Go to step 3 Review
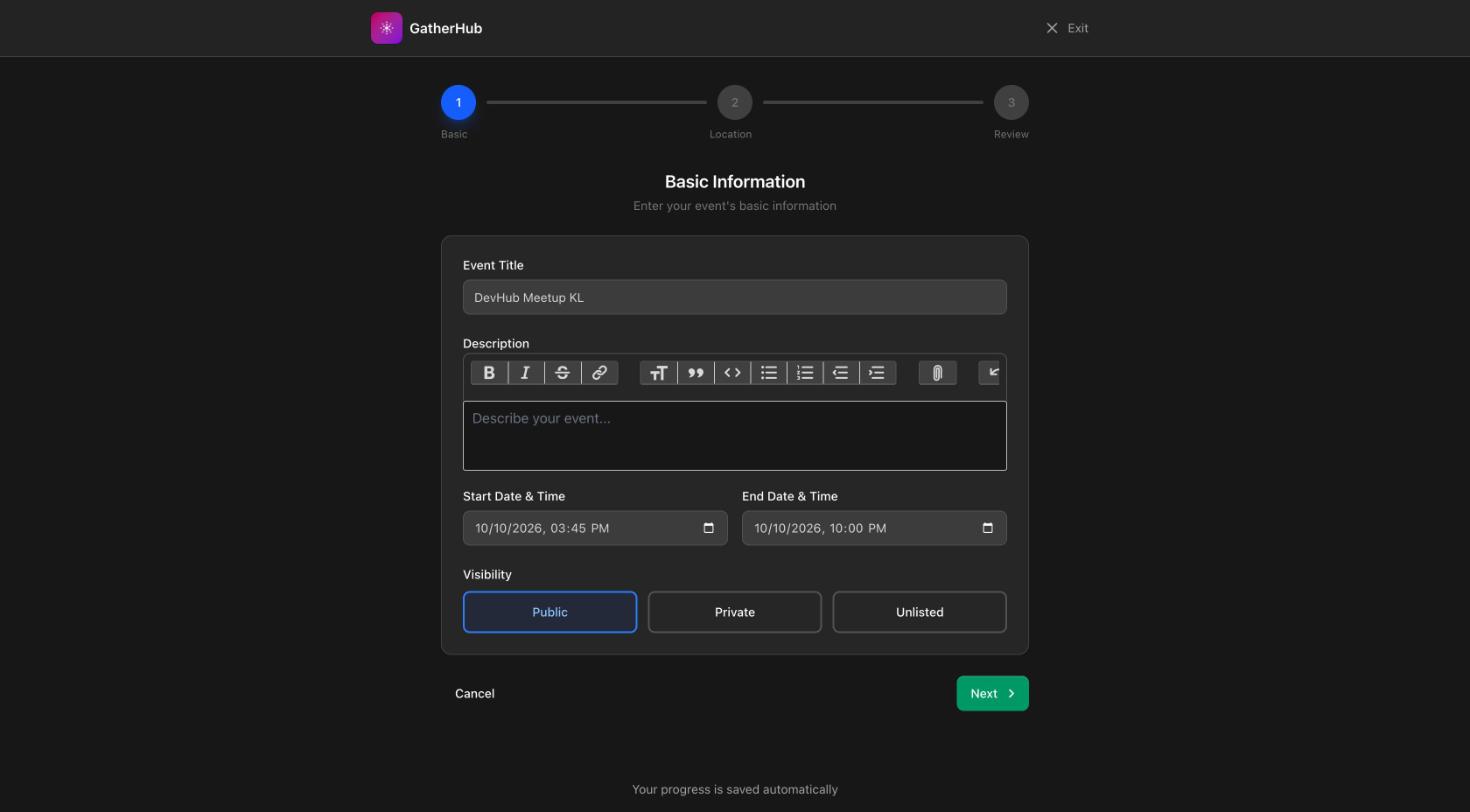This screenshot has height=812, width=1470. 1011,102
